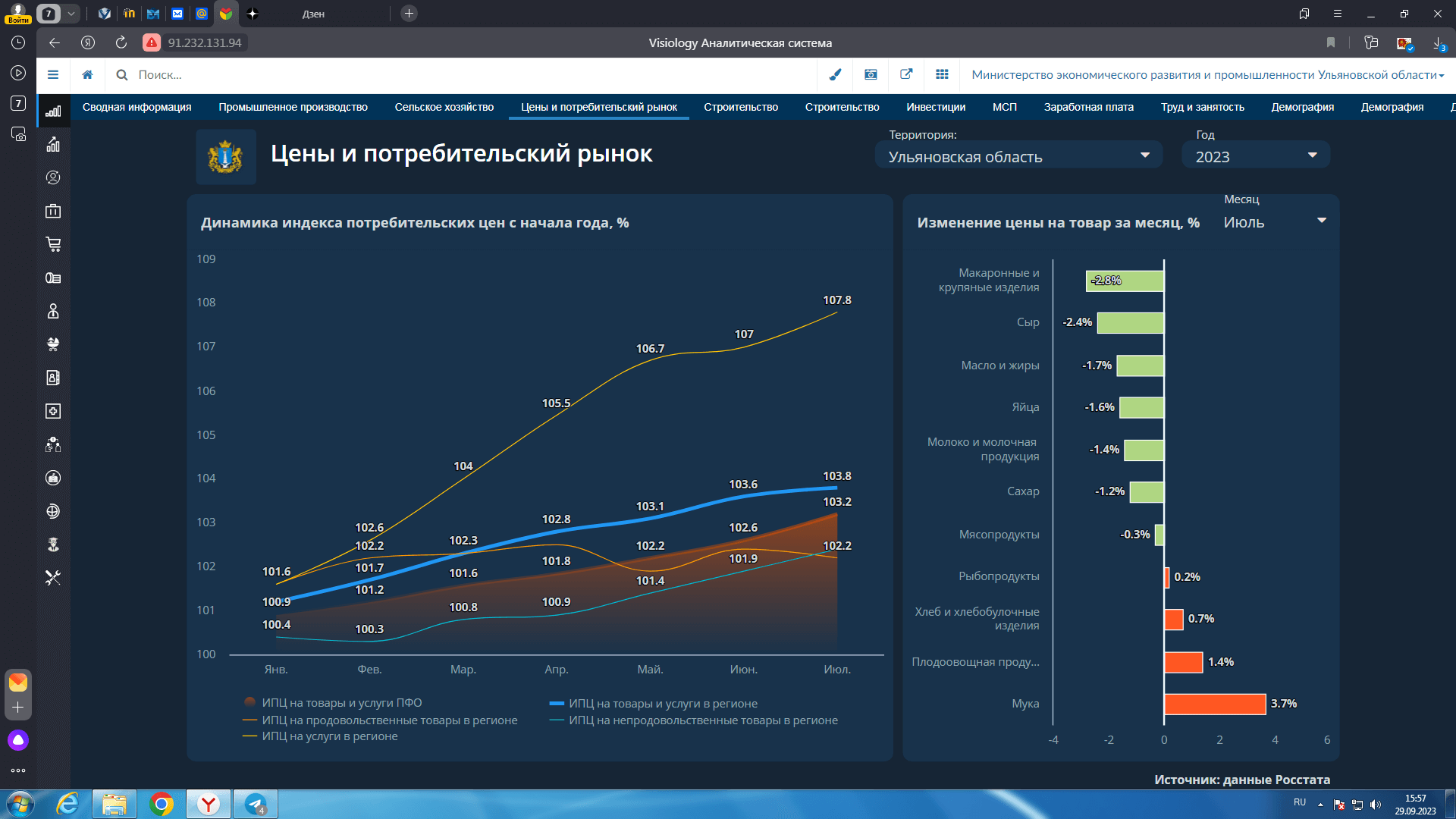Click the Мука 3.7% bar

[x=1216, y=704]
